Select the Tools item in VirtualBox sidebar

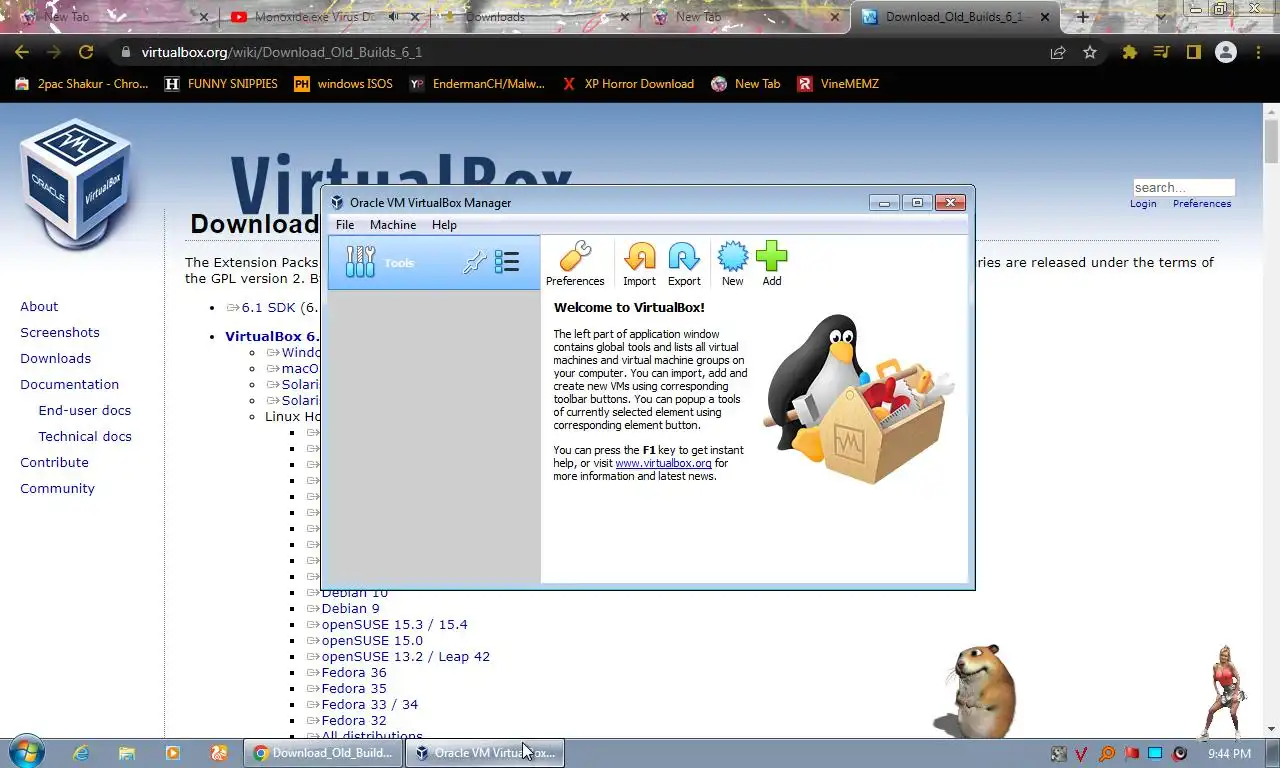[434, 263]
